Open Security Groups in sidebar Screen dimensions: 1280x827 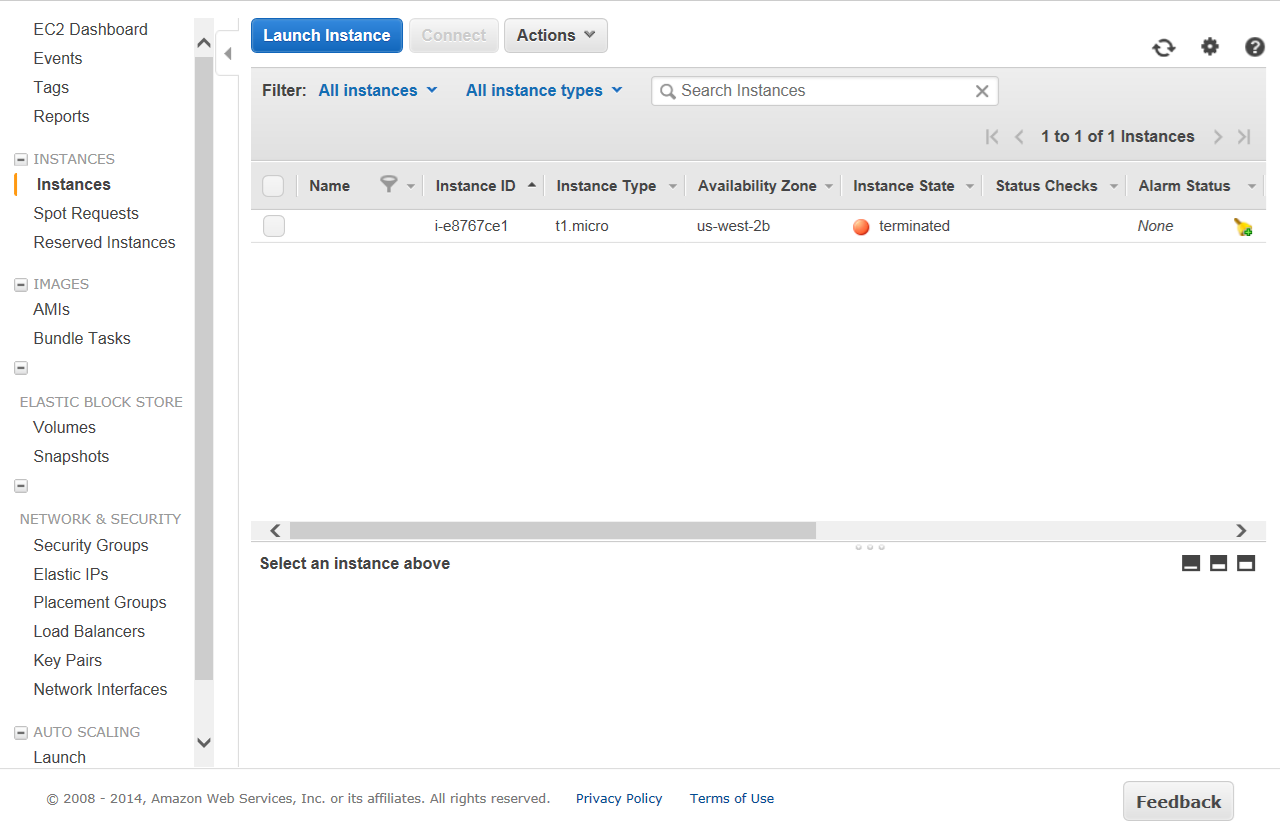[90, 545]
